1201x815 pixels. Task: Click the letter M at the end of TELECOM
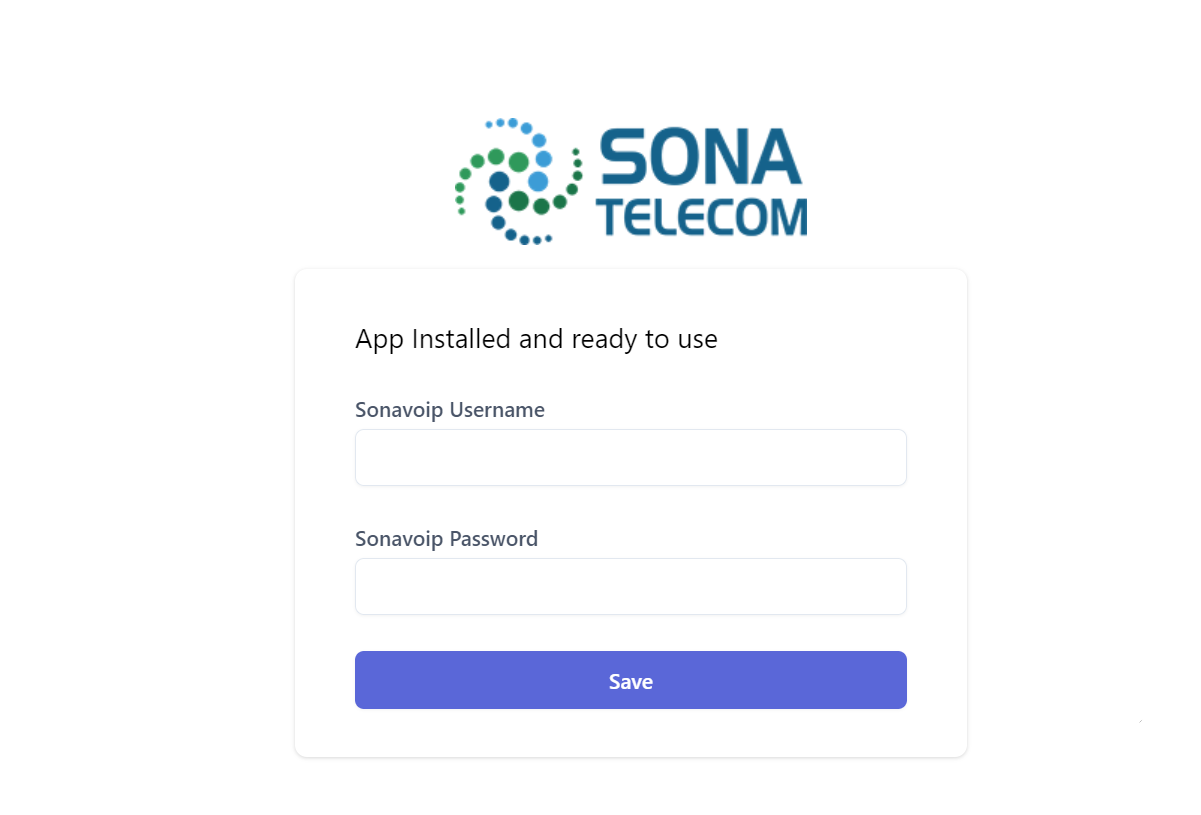pos(790,217)
